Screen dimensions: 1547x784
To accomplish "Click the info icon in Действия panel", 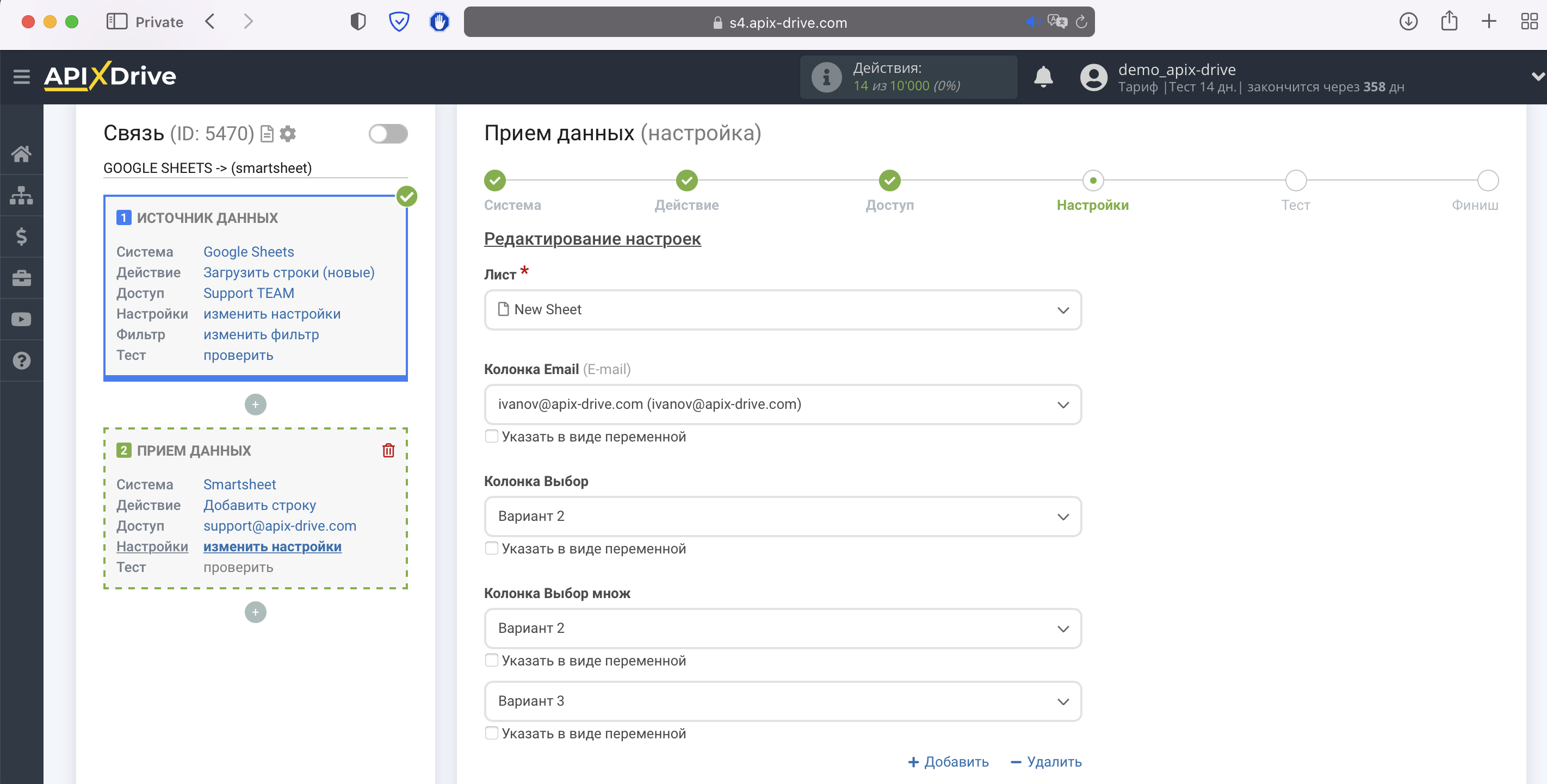I will [826, 77].
